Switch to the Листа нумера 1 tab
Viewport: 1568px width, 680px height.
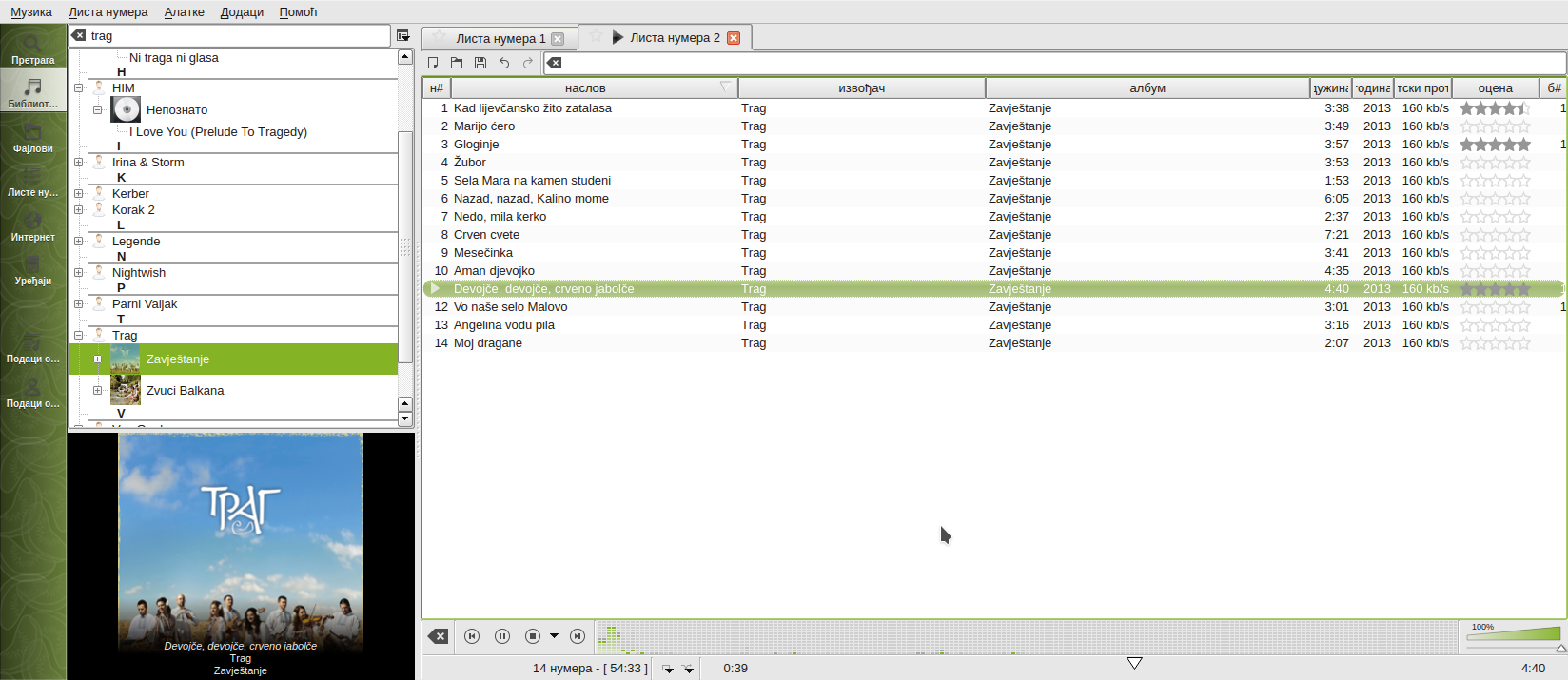[499, 39]
